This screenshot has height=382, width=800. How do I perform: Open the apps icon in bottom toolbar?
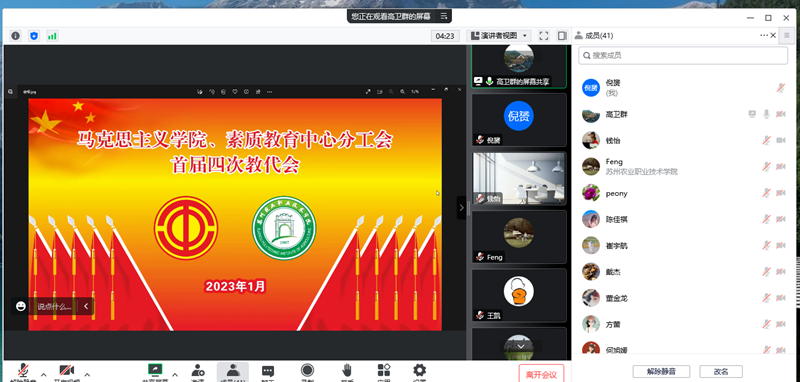coord(384,370)
